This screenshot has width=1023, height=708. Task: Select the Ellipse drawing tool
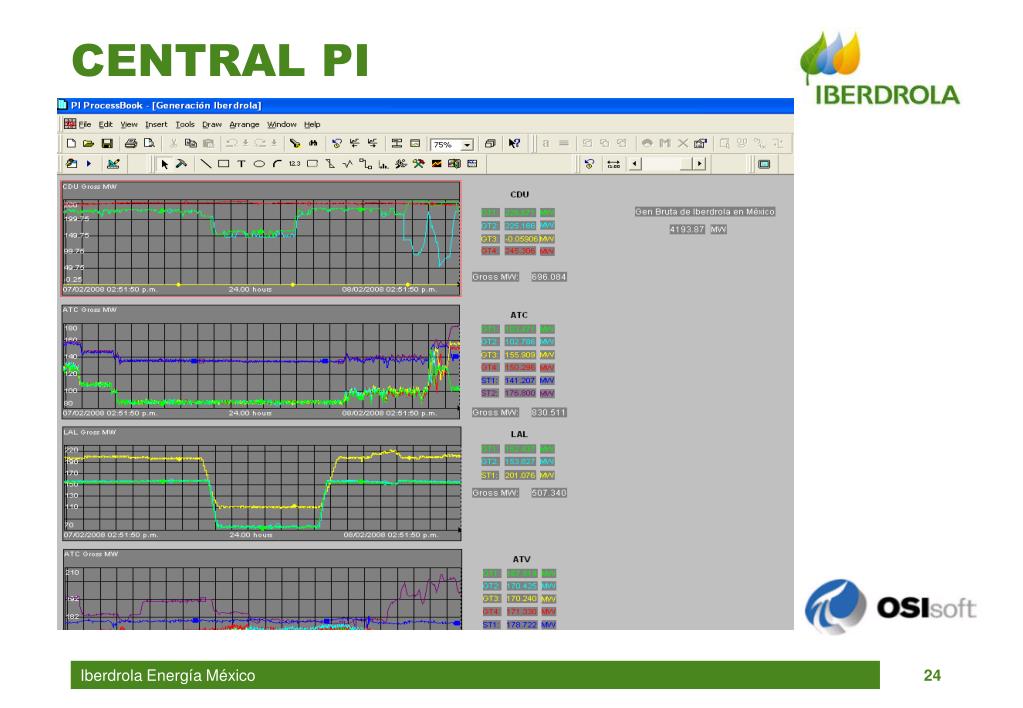[259, 164]
